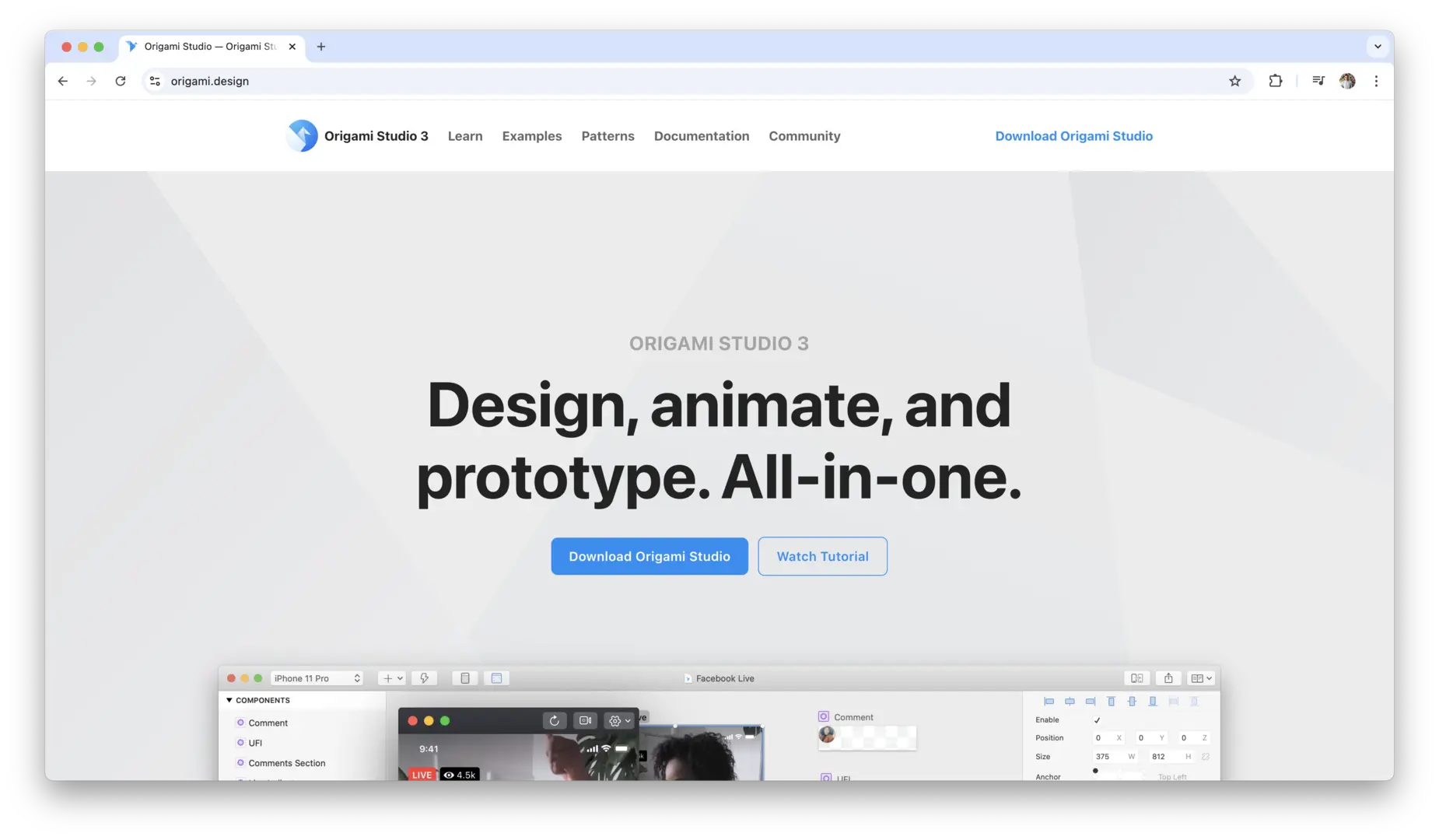1439x840 pixels.
Task: Toggle the highlighted window layout toolbar icon
Action: point(496,678)
